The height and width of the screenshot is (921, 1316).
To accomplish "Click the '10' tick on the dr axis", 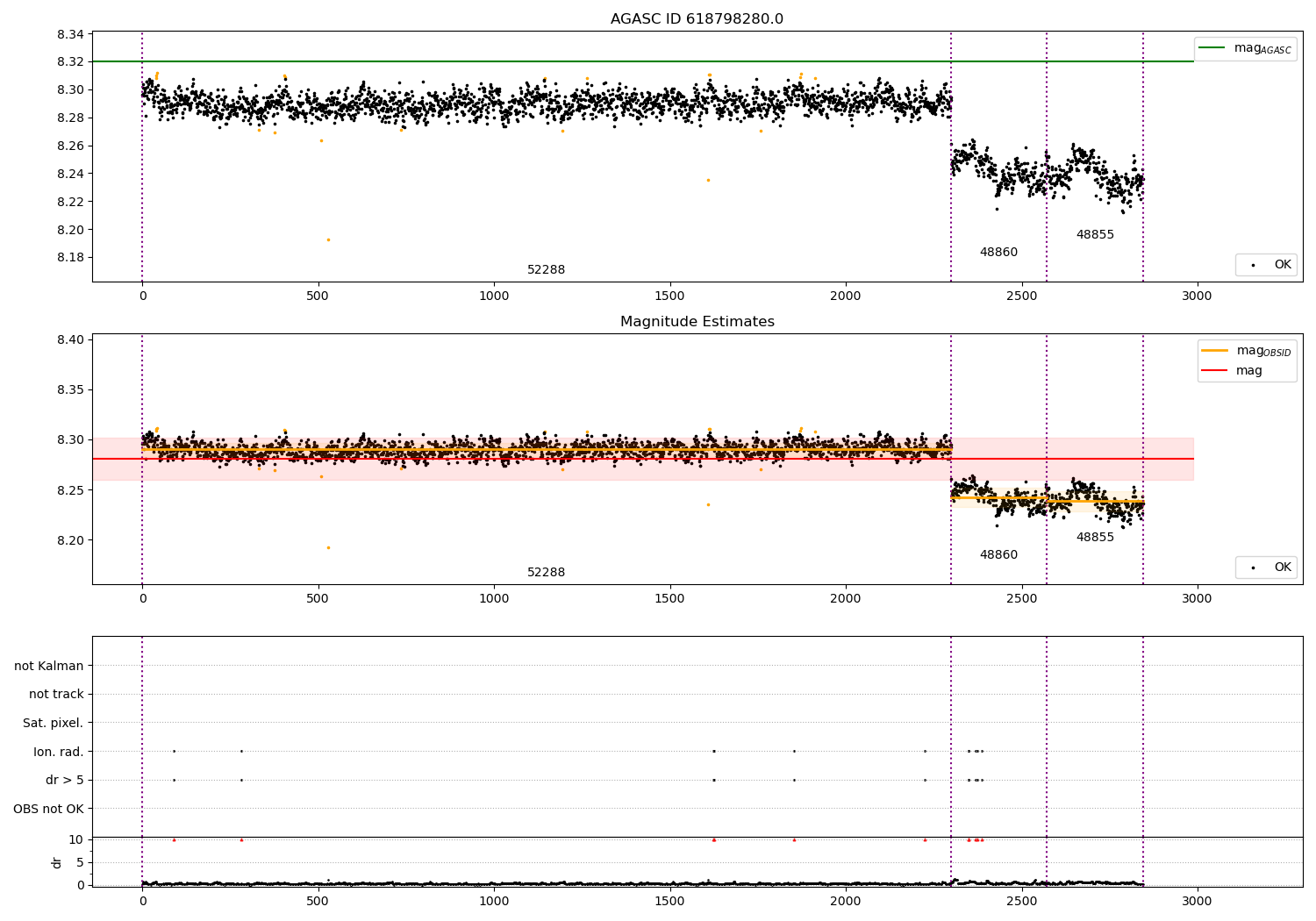I will pos(76,840).
